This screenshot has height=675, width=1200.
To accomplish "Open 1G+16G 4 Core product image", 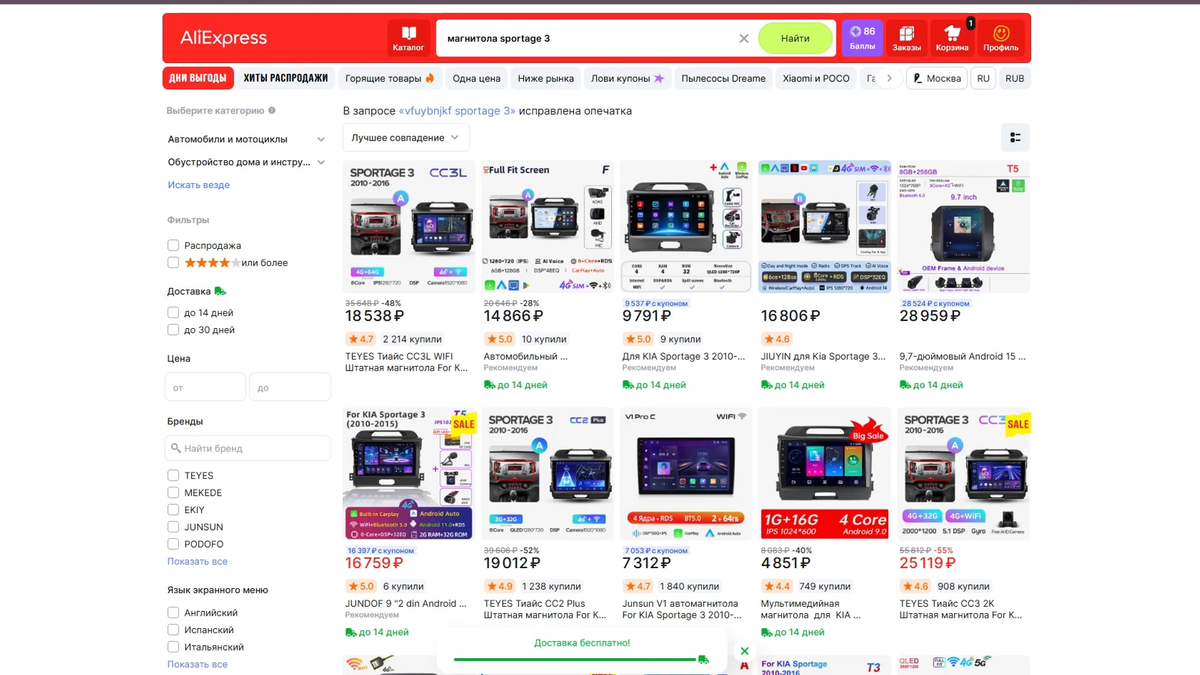I will tap(825, 474).
